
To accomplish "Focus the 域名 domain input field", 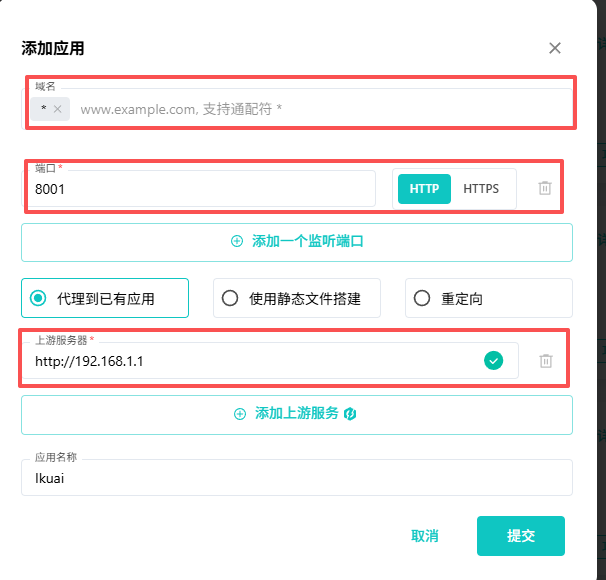I will (x=320, y=108).
